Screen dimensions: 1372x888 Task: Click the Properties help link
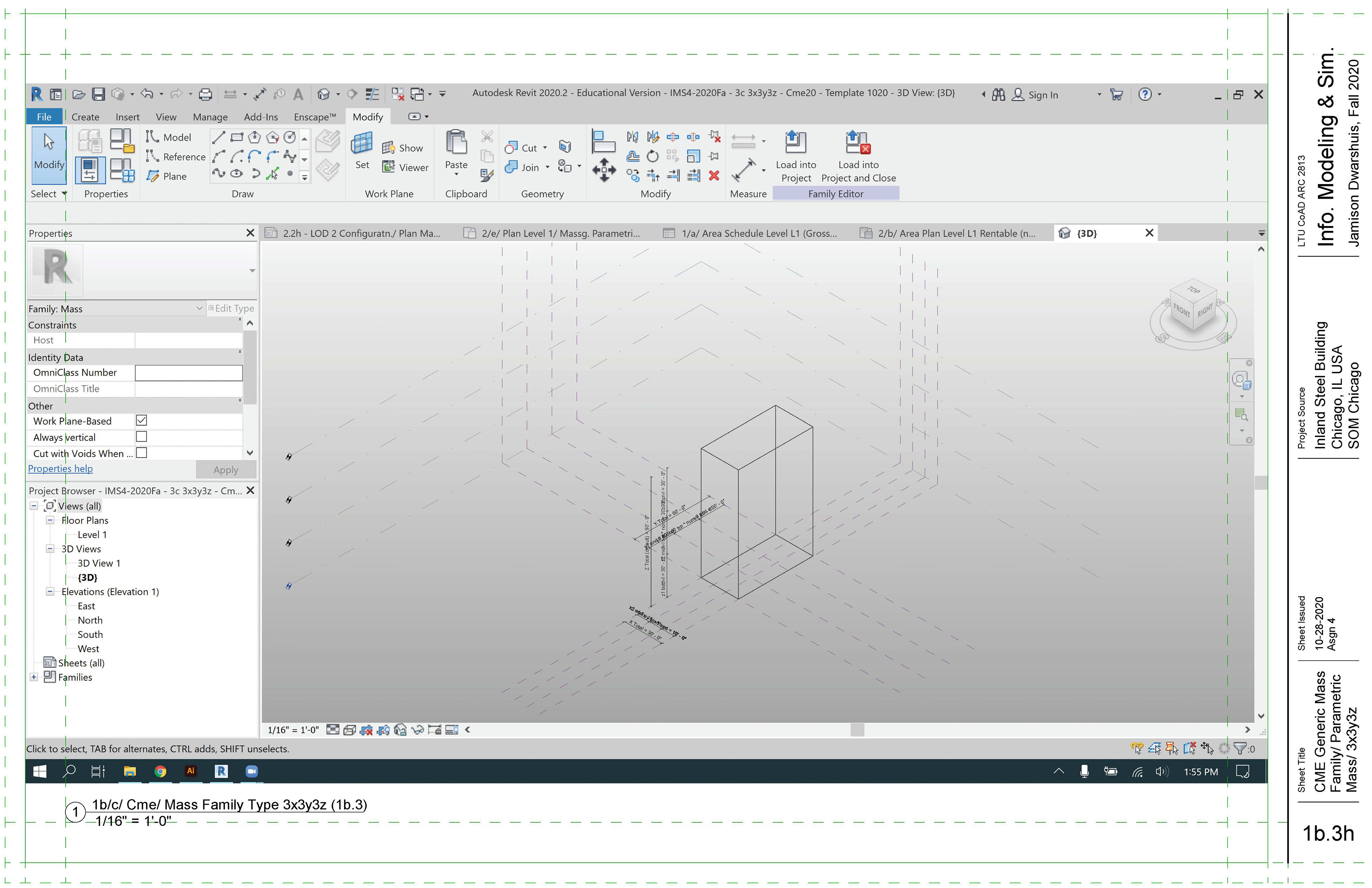click(x=60, y=469)
